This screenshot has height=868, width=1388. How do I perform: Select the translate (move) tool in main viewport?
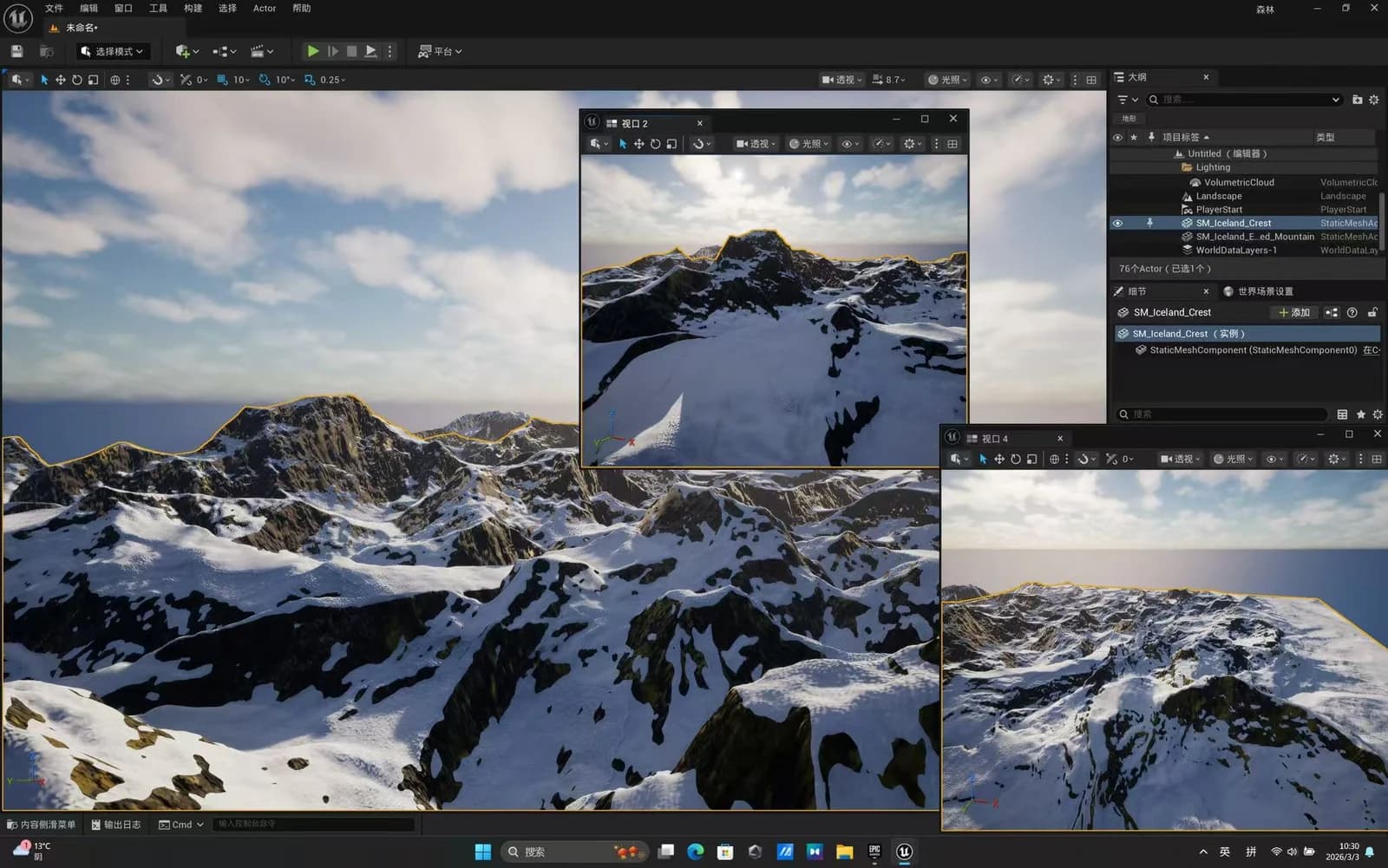click(x=61, y=80)
